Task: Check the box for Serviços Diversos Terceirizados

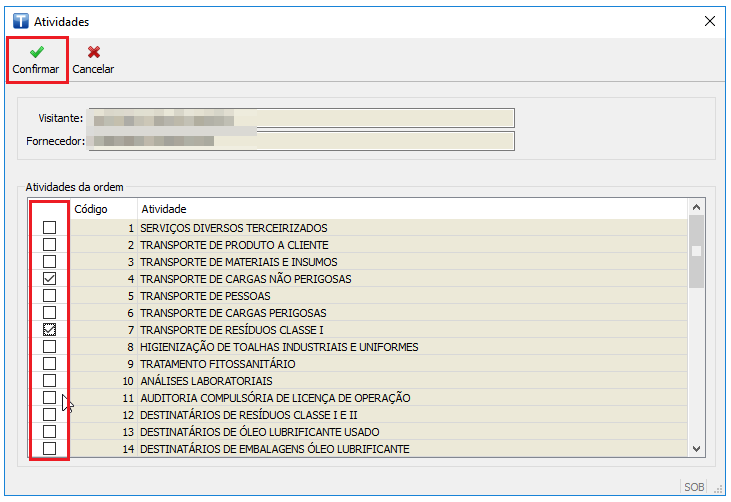Action: tap(49, 228)
